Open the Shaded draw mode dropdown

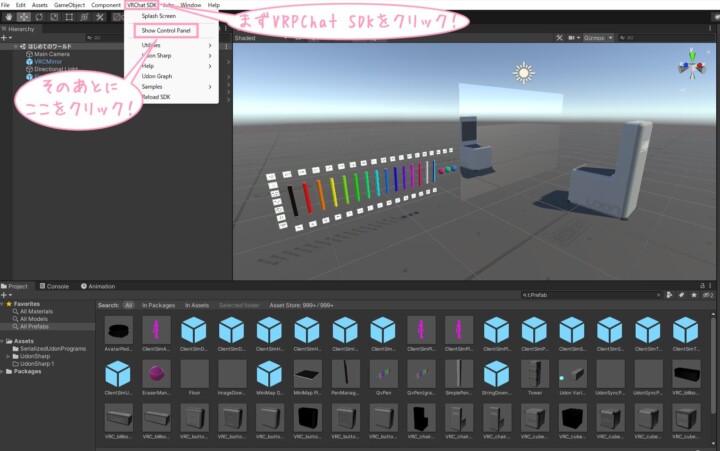click(259, 38)
